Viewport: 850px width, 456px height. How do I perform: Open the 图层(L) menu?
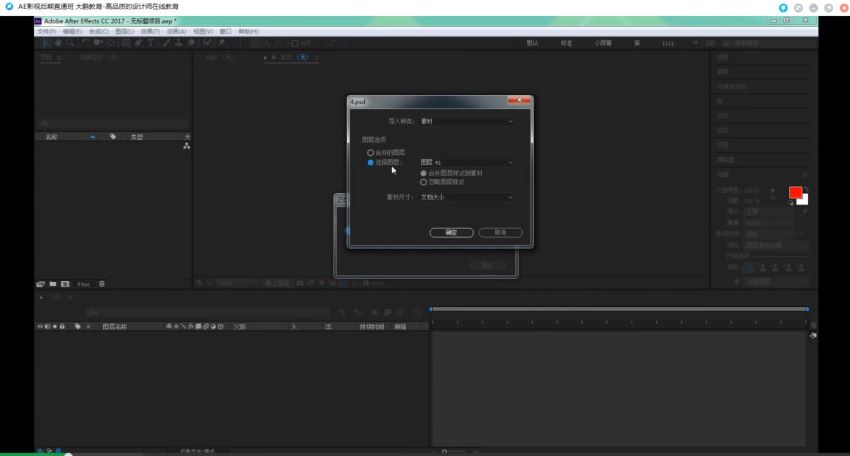[124, 31]
